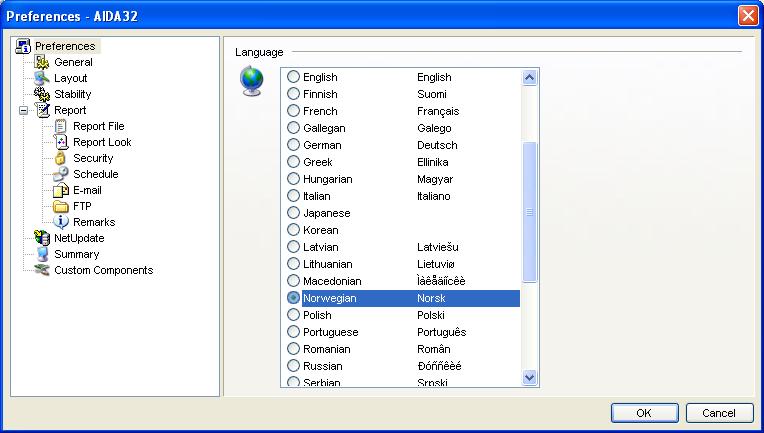Open the Remarks settings page
This screenshot has height=433, width=764.
click(94, 222)
